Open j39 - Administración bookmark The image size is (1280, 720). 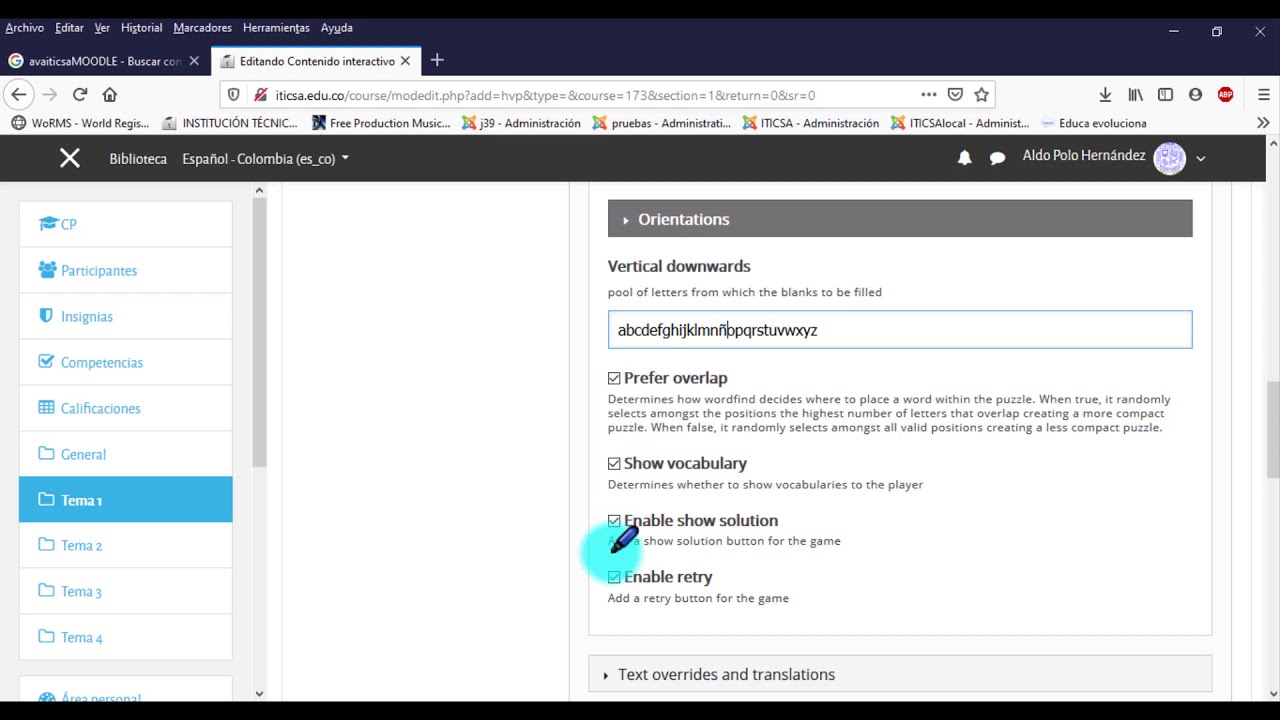521,123
